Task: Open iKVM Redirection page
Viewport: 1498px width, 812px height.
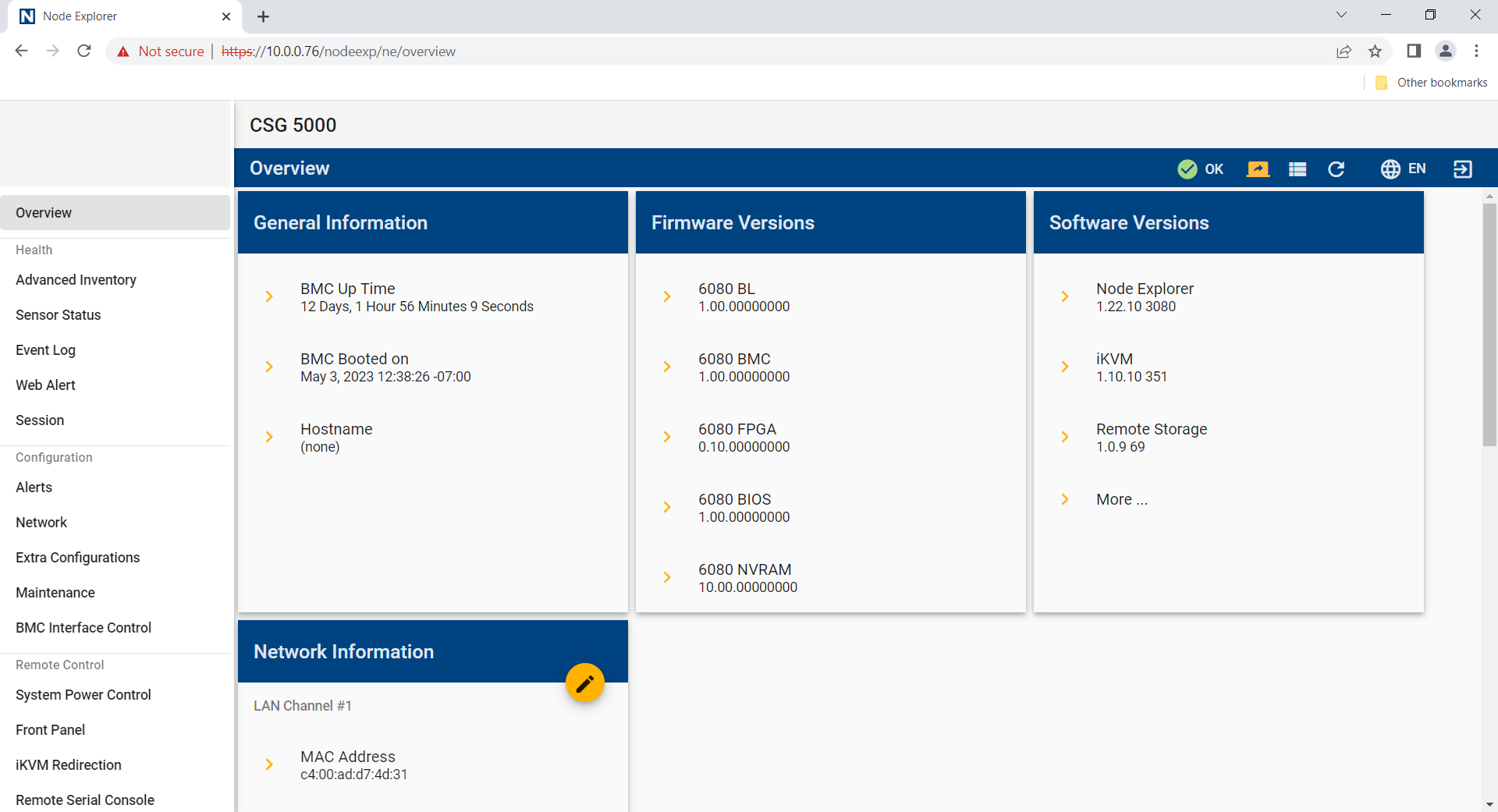Action: [115, 765]
